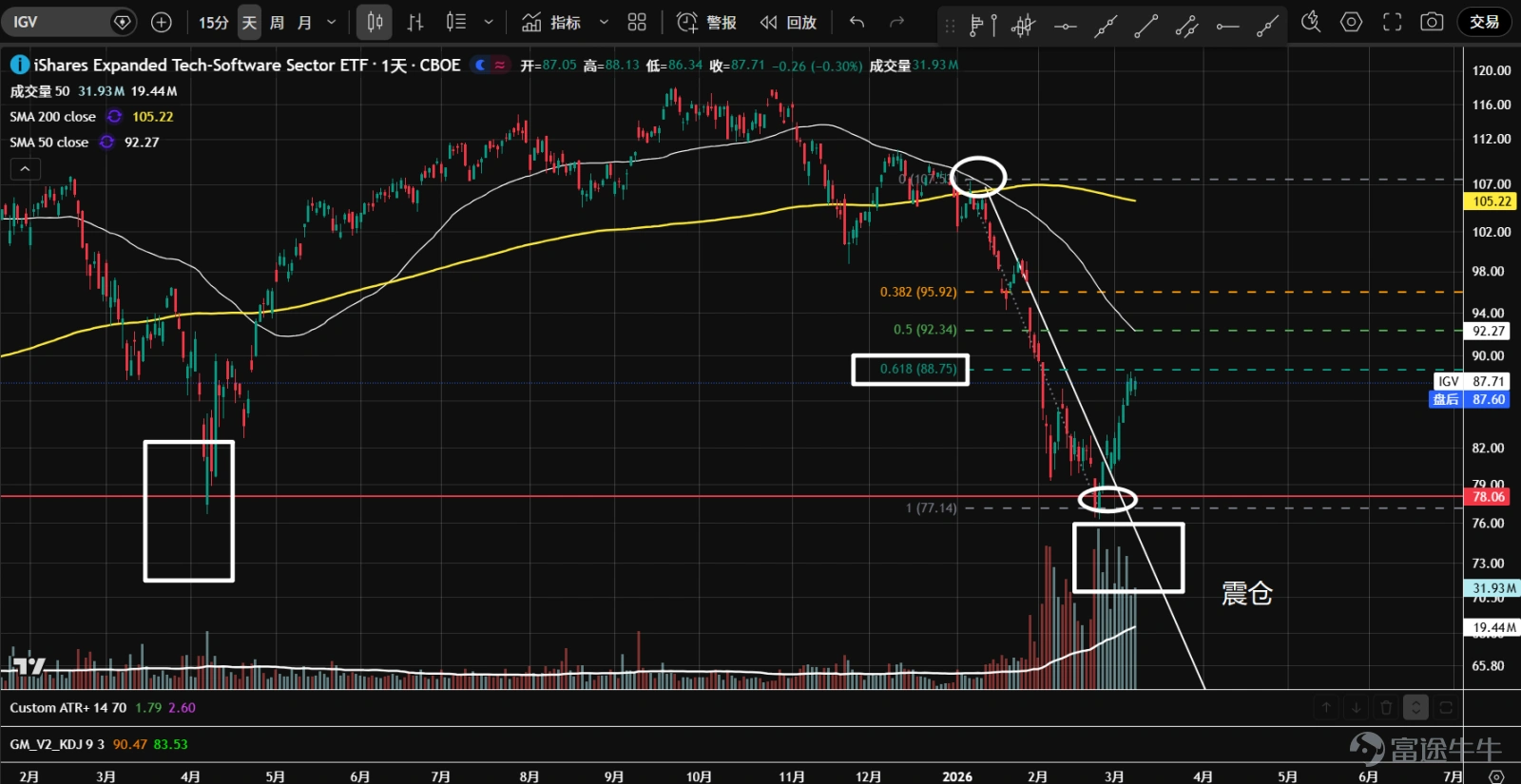Delete ATR pane trash icon
This screenshot has width=1521, height=784.
pos(1386,707)
